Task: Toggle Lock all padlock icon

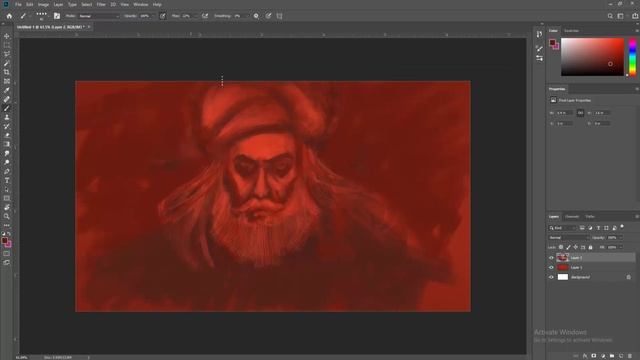Action: (590, 247)
